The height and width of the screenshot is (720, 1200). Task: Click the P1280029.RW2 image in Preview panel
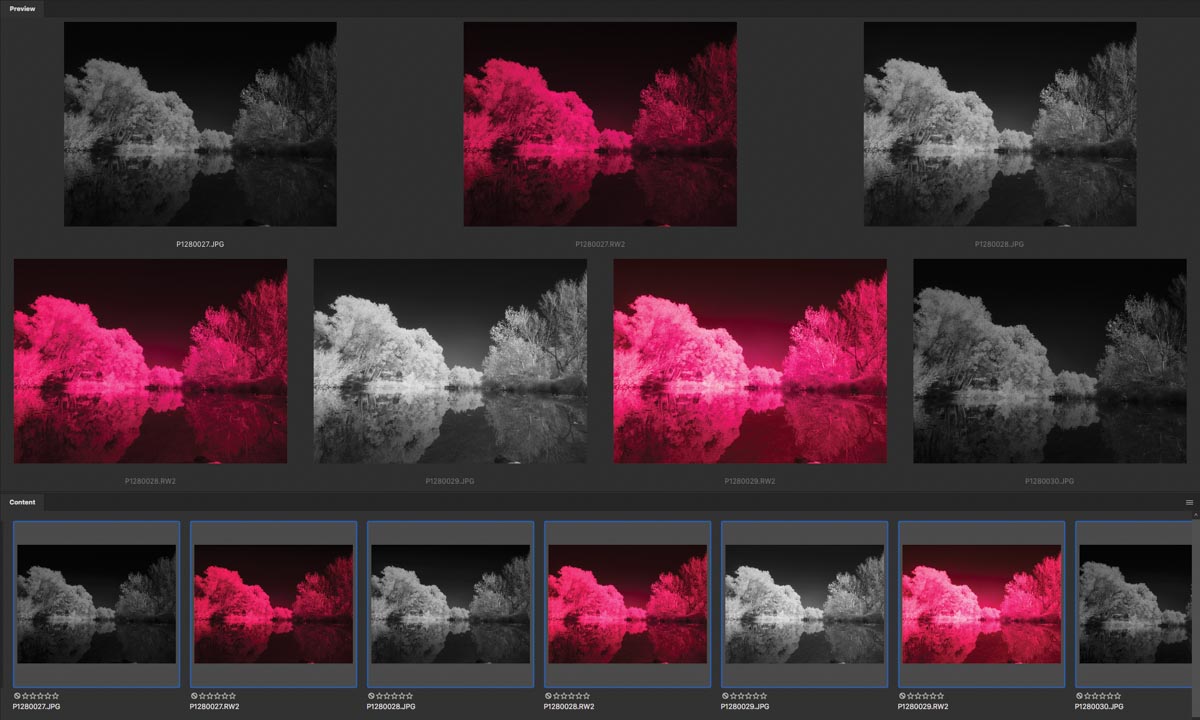750,361
